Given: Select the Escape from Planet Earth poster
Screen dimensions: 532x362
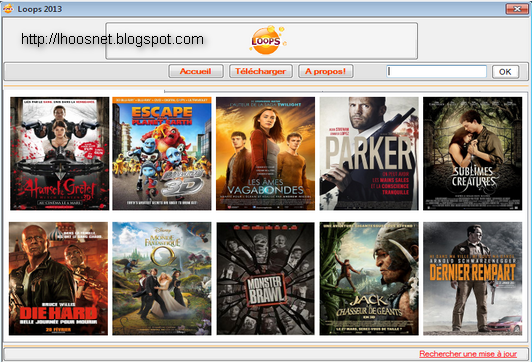Looking at the screenshot, I should pyautogui.click(x=162, y=153).
